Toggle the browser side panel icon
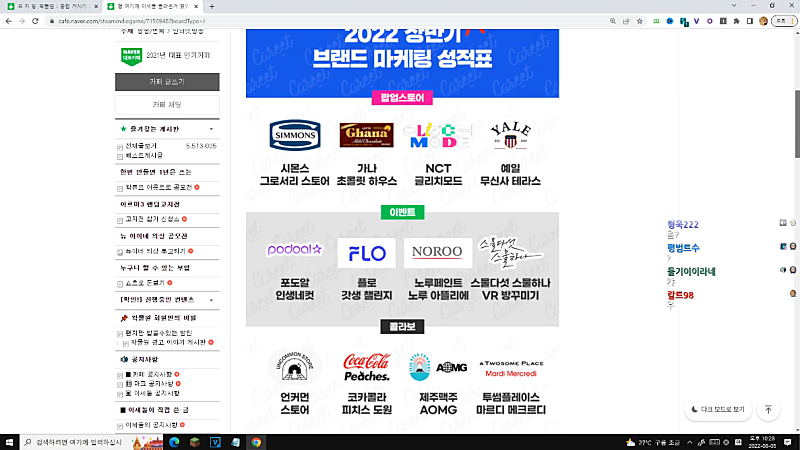 (749, 21)
